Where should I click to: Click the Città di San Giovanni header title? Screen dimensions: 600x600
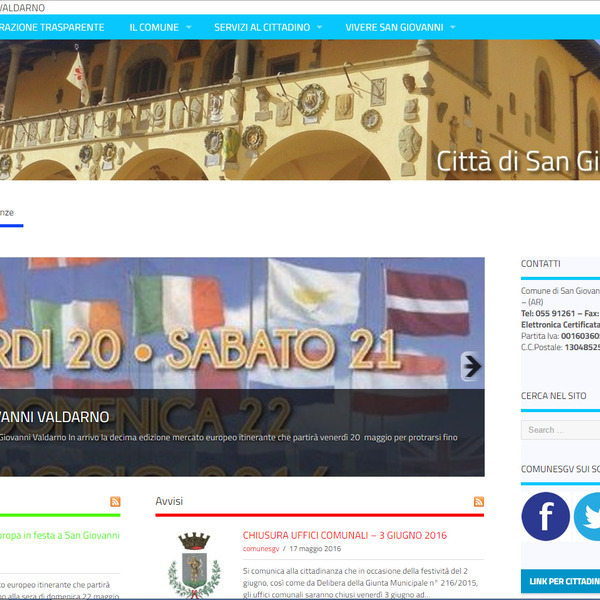(x=518, y=161)
